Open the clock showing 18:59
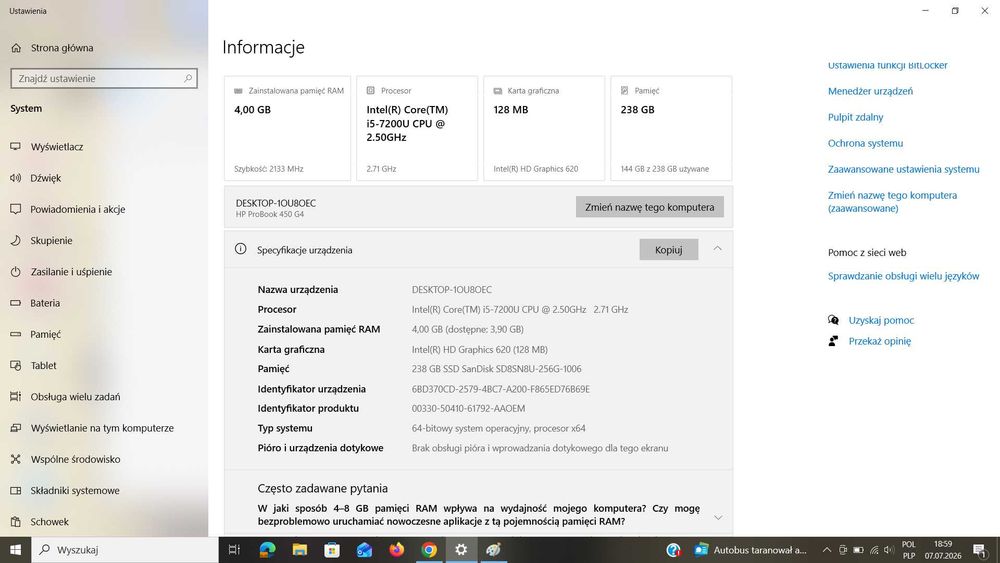The width and height of the screenshot is (1000, 563). (x=943, y=550)
